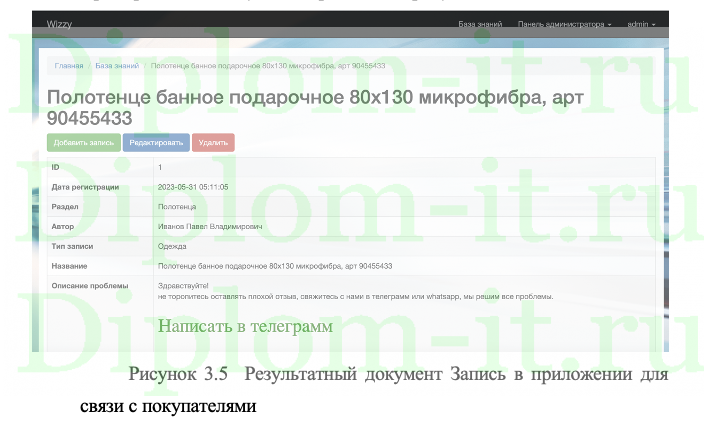Click the breadcrumb current page title text

pyautogui.click(x=268, y=66)
